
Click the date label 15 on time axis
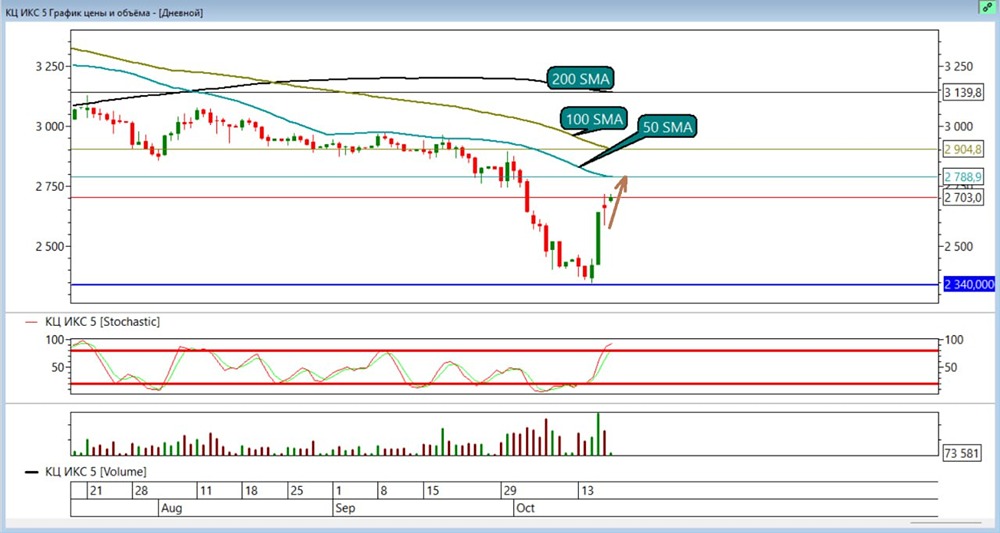pyautogui.click(x=433, y=491)
